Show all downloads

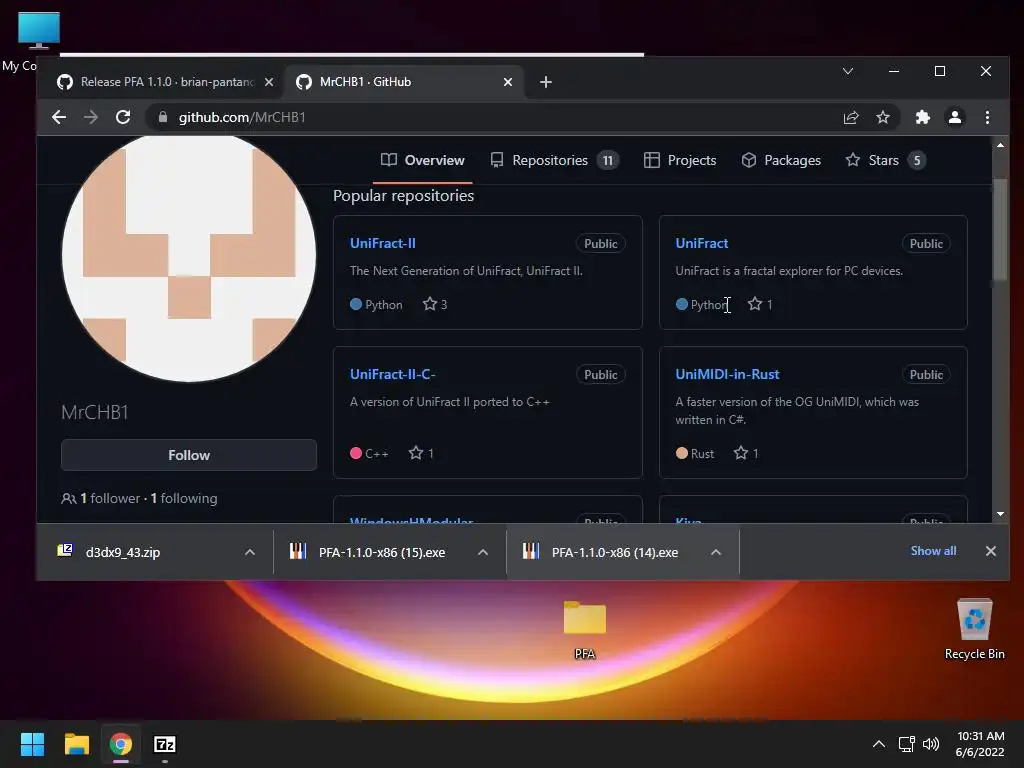[933, 551]
